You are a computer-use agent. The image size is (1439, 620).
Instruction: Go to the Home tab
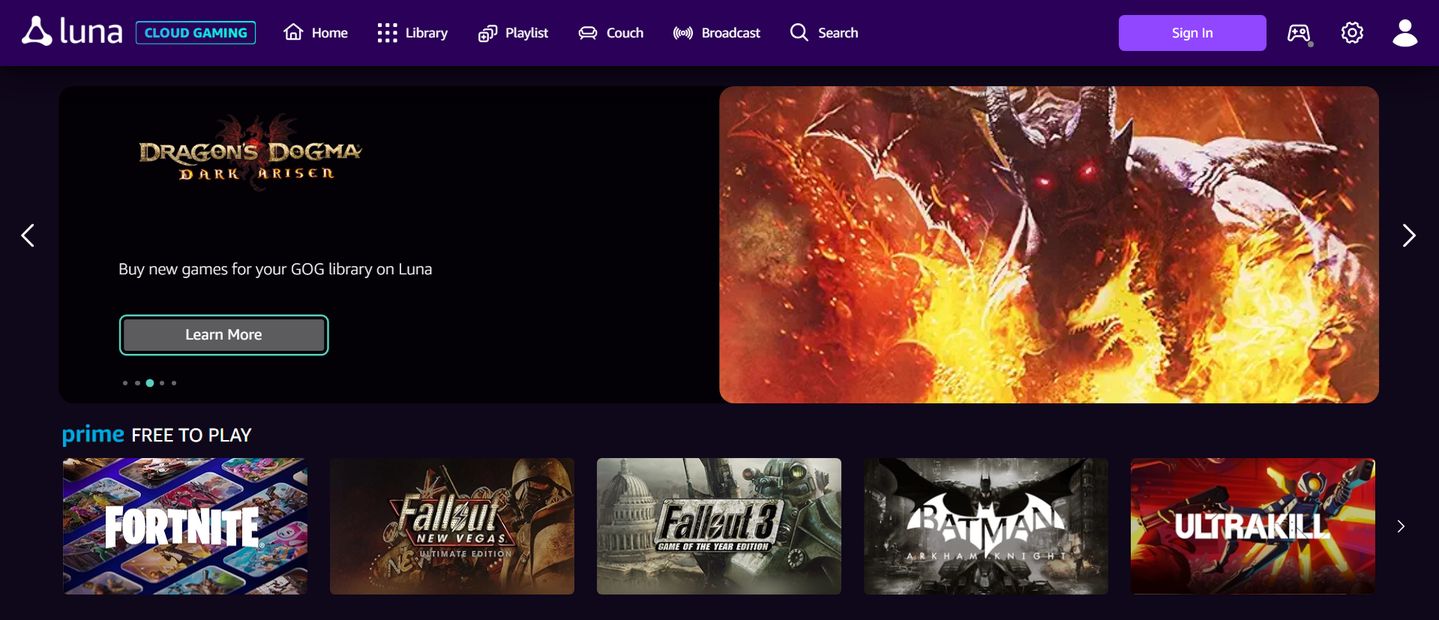[x=316, y=33]
